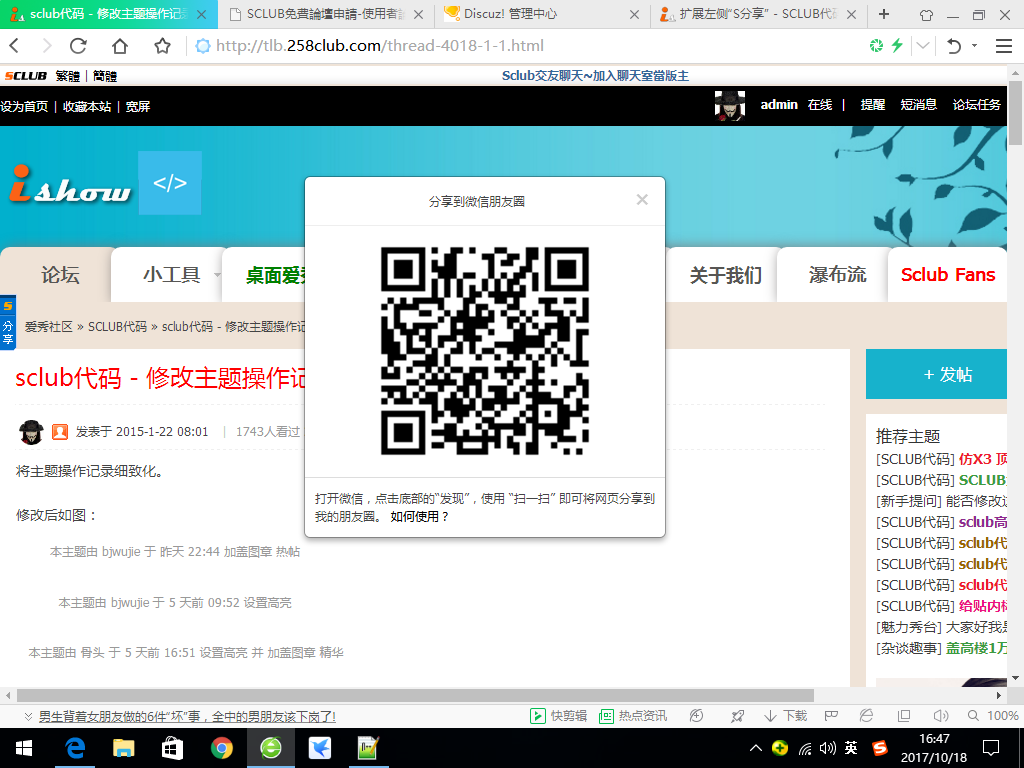Open Google Chrome from the taskbar
Image resolution: width=1024 pixels, height=768 pixels.
221,748
